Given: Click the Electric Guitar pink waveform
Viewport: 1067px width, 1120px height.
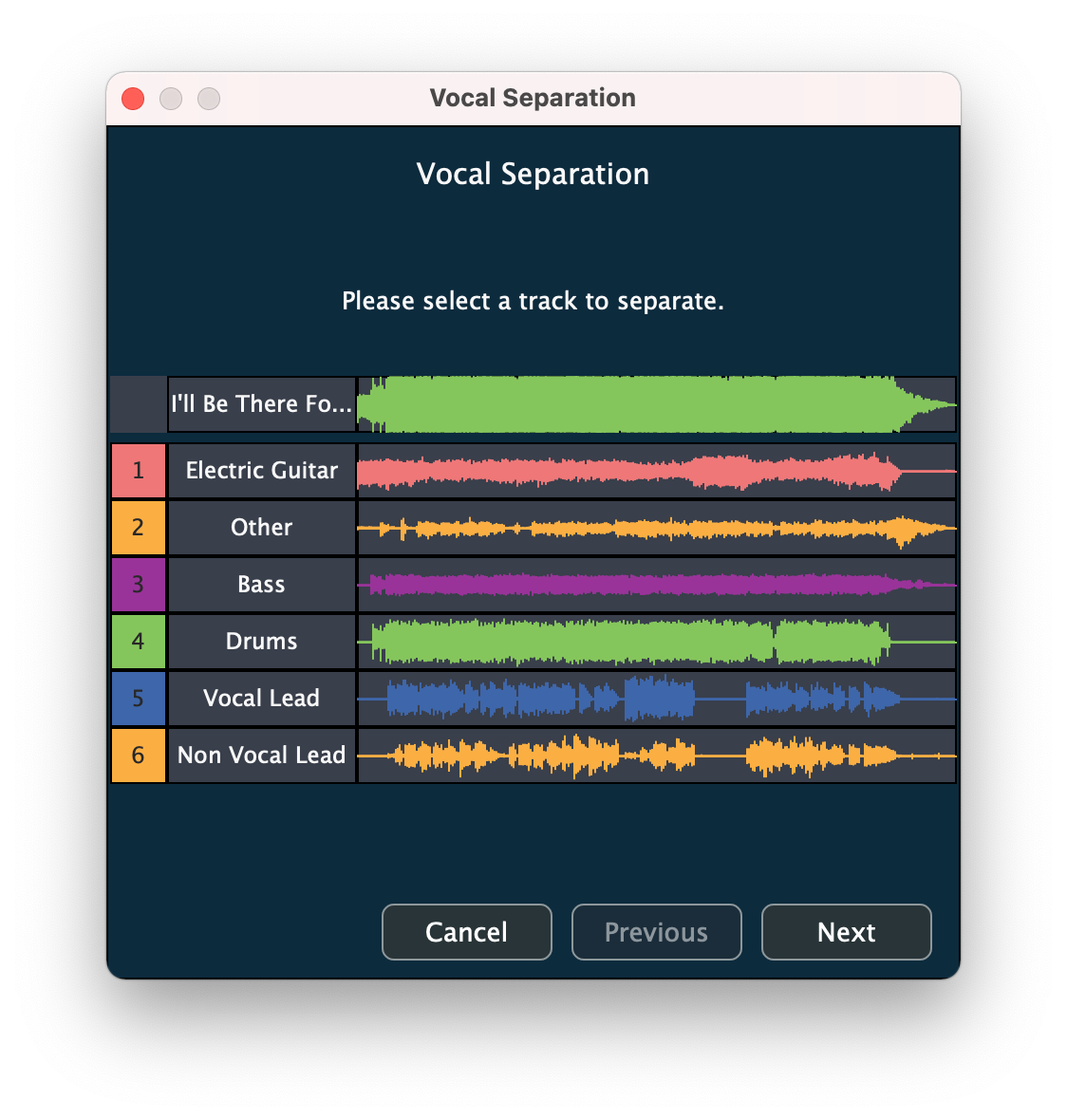Looking at the screenshot, I should (655, 471).
